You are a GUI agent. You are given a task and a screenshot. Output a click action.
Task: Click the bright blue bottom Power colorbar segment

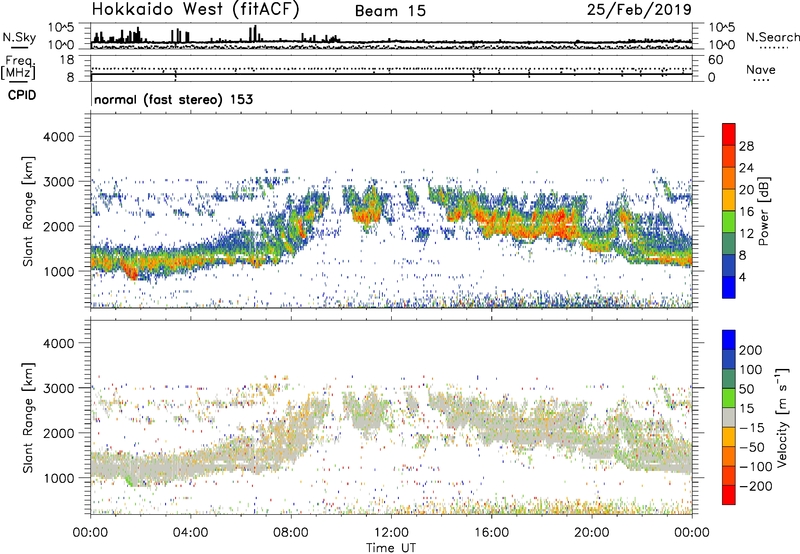pos(729,287)
